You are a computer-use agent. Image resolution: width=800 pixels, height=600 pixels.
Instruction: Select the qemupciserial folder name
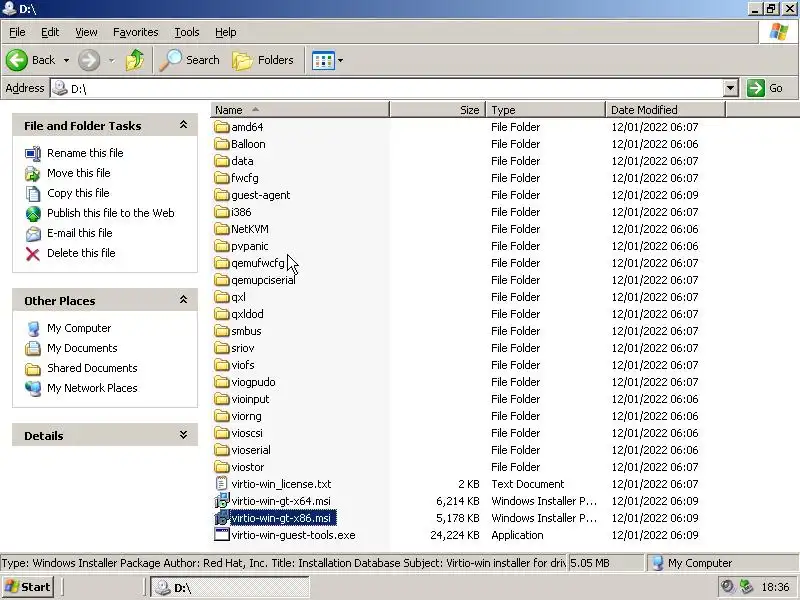tap(263, 280)
